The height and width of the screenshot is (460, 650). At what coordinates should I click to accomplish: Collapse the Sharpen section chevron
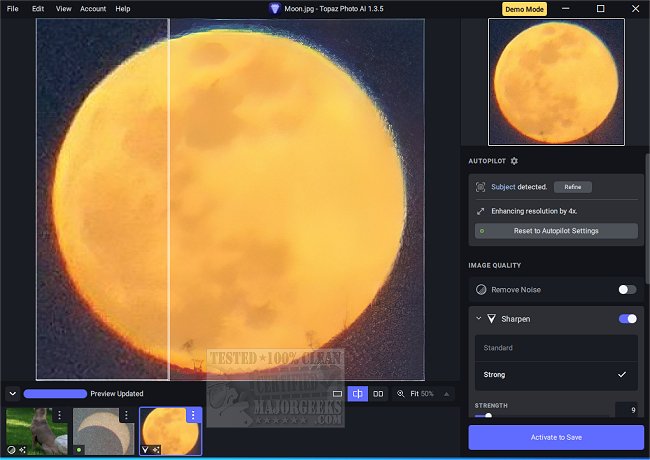[479, 318]
